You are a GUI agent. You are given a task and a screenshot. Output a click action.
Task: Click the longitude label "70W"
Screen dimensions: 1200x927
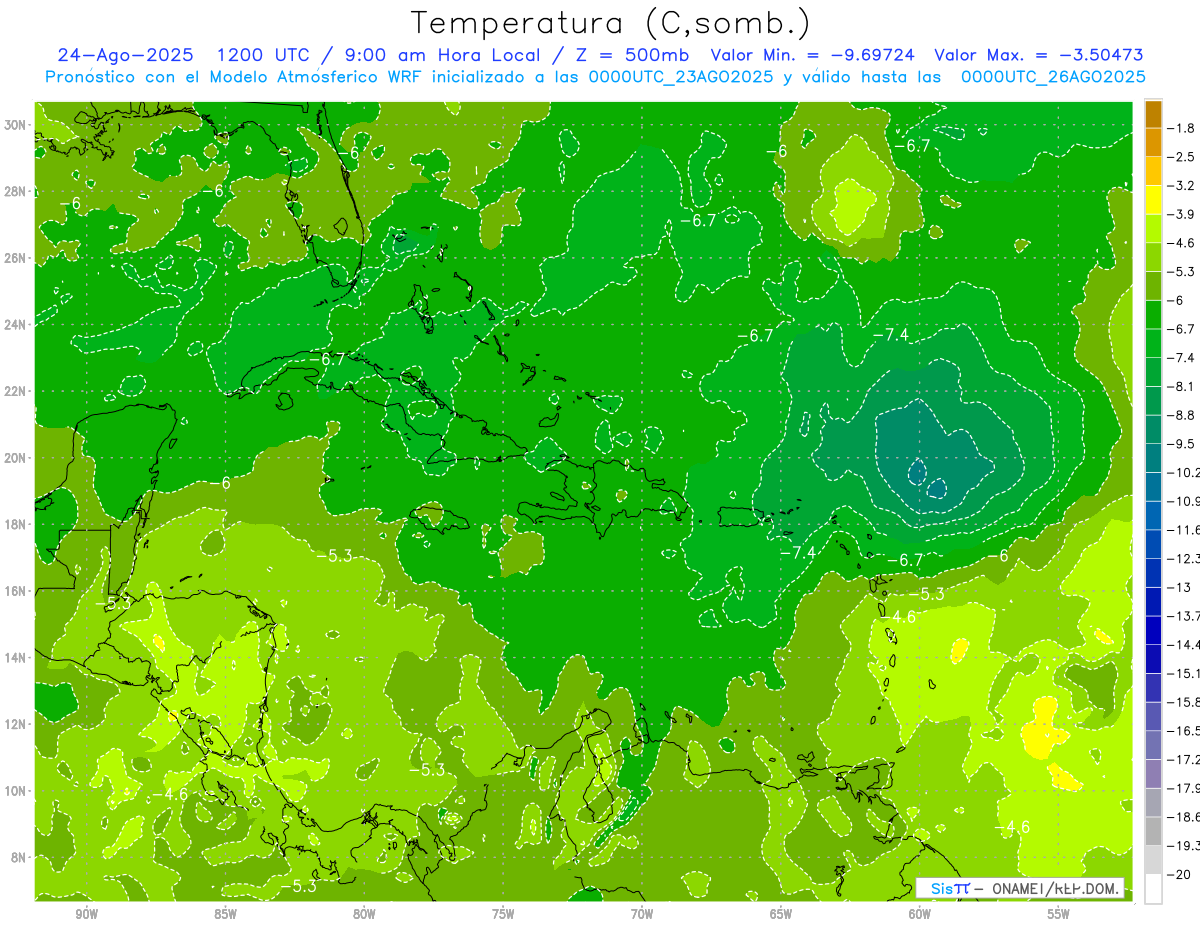[x=642, y=914]
